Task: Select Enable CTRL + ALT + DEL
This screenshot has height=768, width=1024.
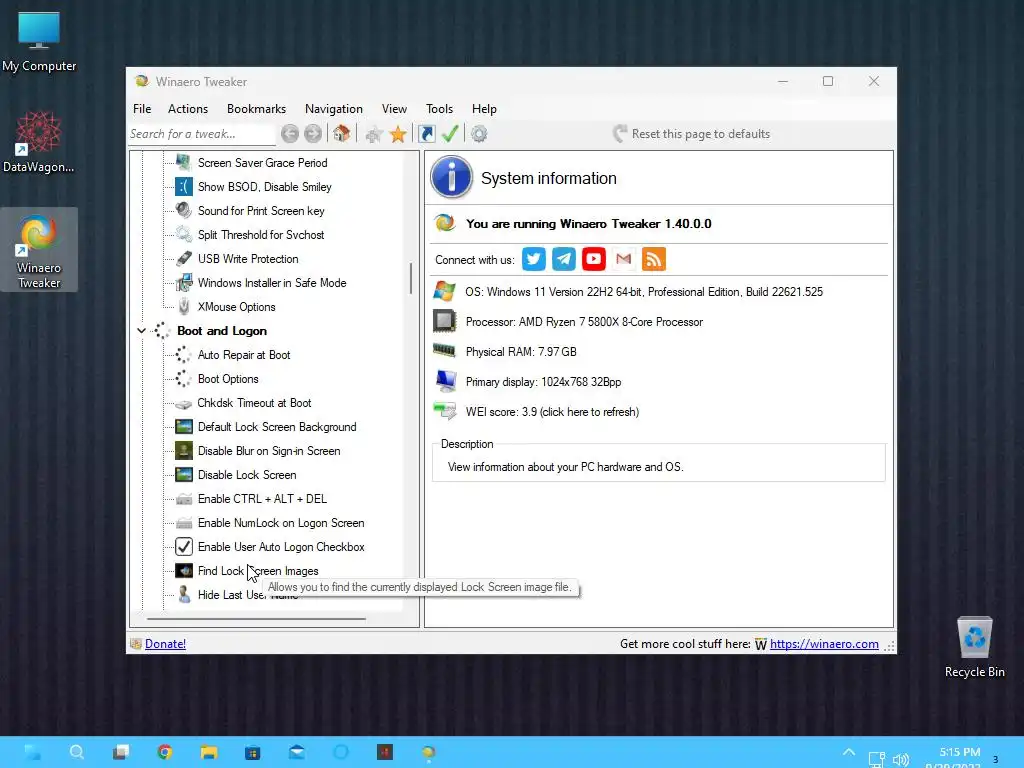Action: pyautogui.click(x=263, y=499)
